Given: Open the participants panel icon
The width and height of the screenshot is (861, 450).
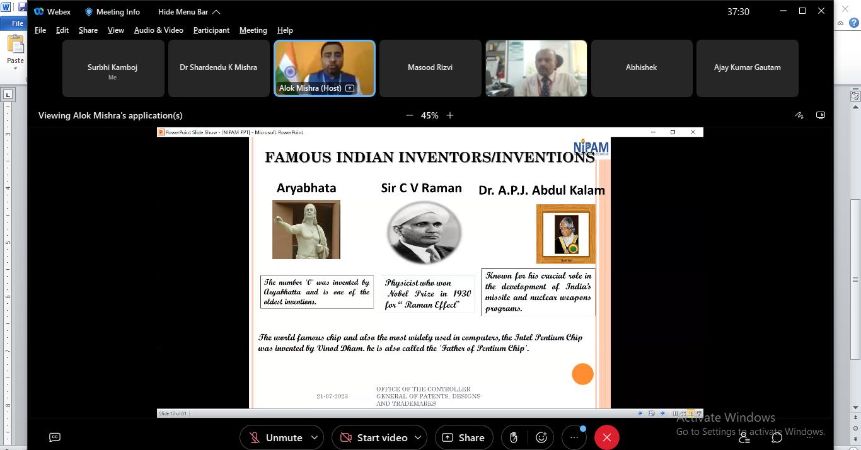Looking at the screenshot, I should click(x=745, y=437).
